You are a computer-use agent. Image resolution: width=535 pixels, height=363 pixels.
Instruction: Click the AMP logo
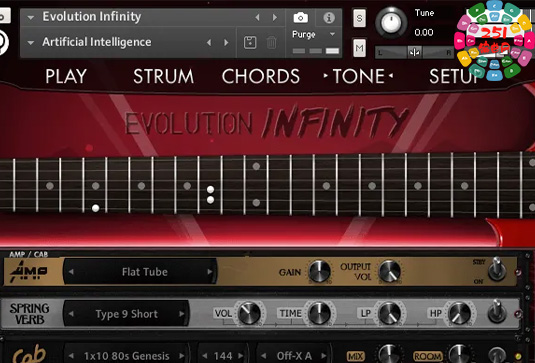tap(29, 272)
